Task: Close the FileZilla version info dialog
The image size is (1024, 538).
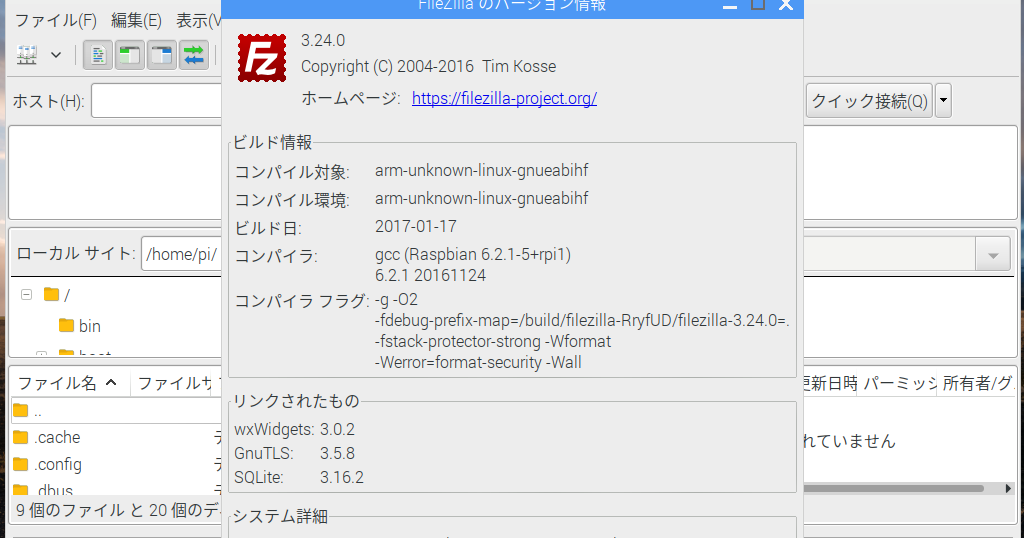Action: [x=786, y=5]
